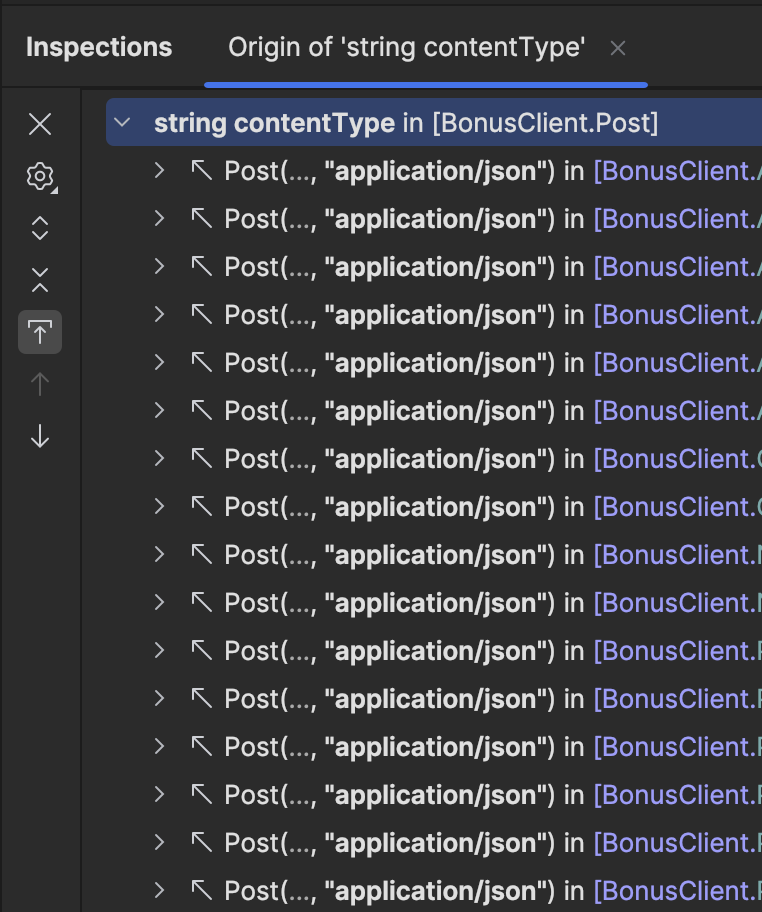Collapse the root 'string contentType' node

(123, 123)
